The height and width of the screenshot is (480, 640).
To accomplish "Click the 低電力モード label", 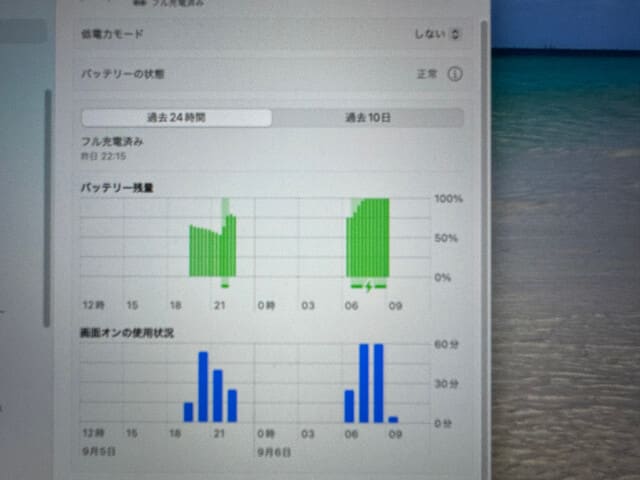I will (112, 34).
